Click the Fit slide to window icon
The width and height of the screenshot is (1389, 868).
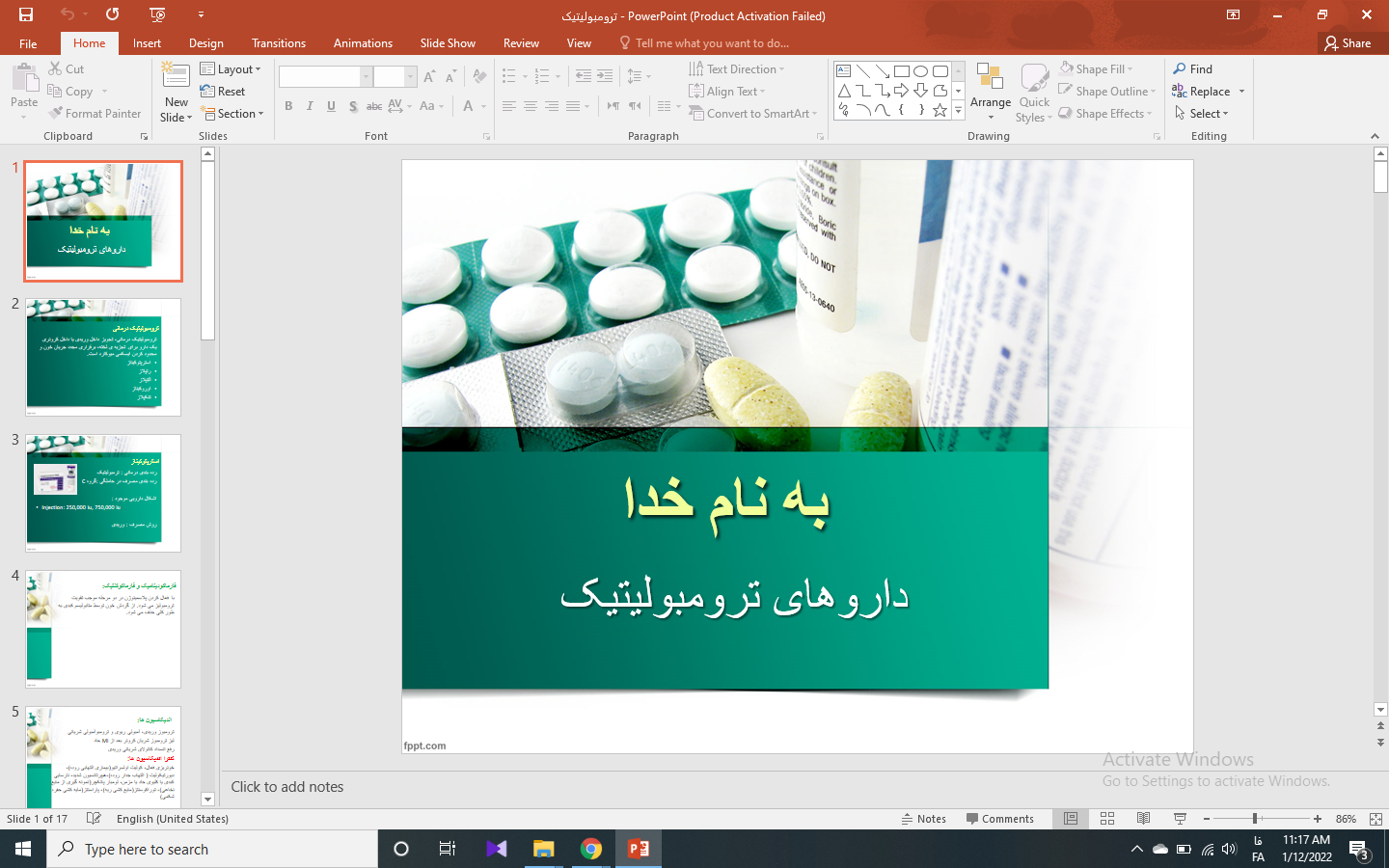1375,819
